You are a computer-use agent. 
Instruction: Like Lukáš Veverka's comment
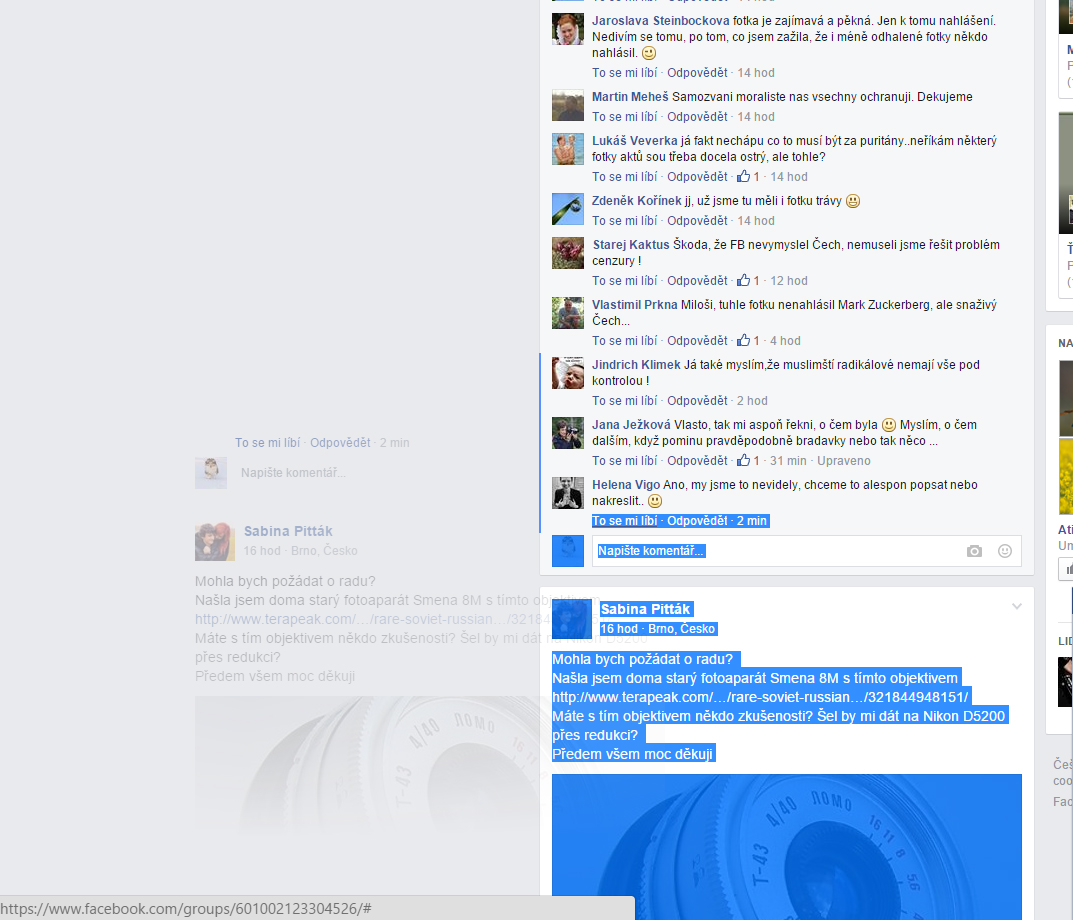tap(625, 177)
